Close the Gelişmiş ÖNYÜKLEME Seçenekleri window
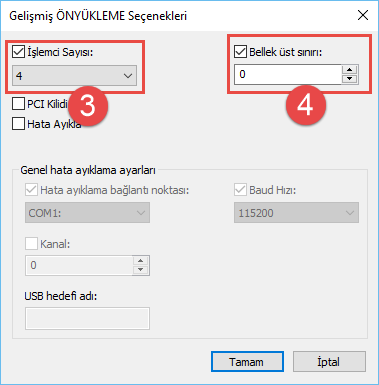Screen dimensions: 379x385 [363, 15]
